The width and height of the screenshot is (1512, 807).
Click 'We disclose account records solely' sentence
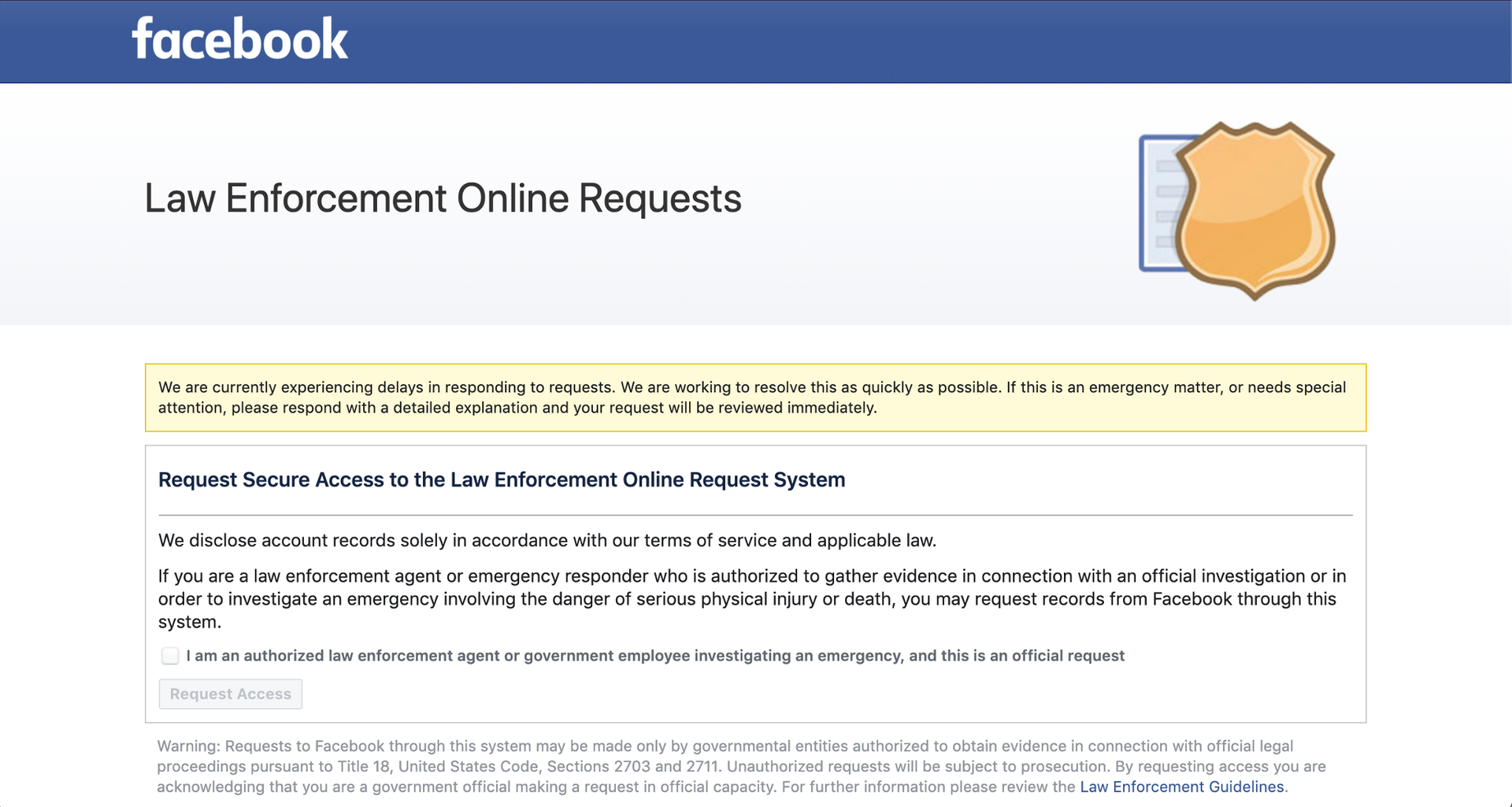(547, 540)
